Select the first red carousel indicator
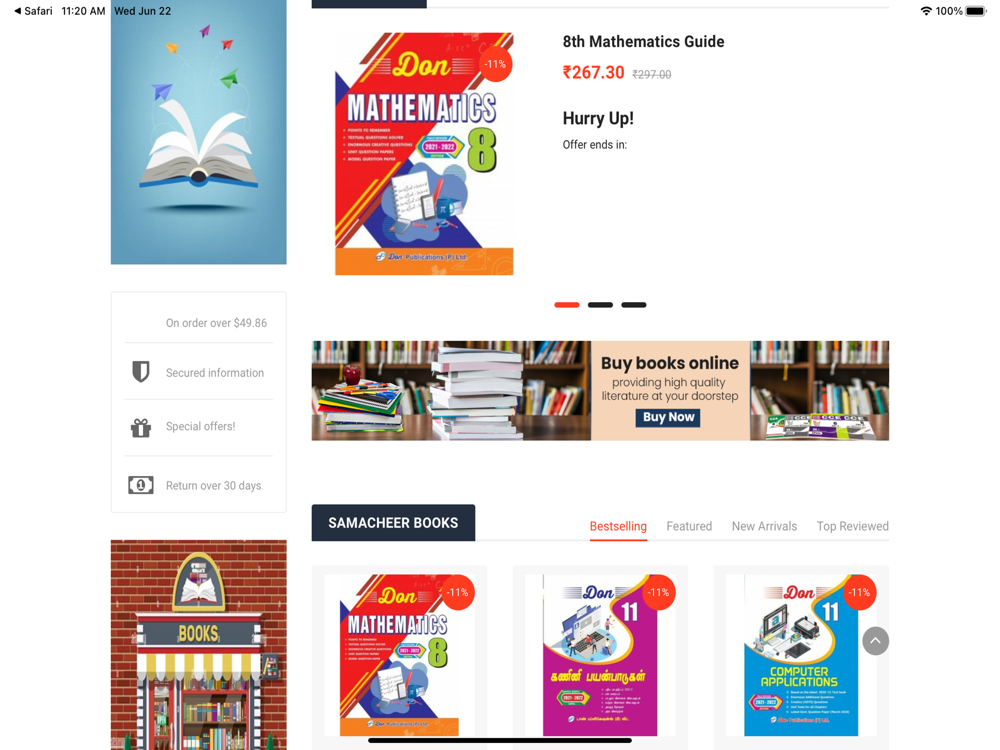This screenshot has height=750, width=1000. pos(566,305)
